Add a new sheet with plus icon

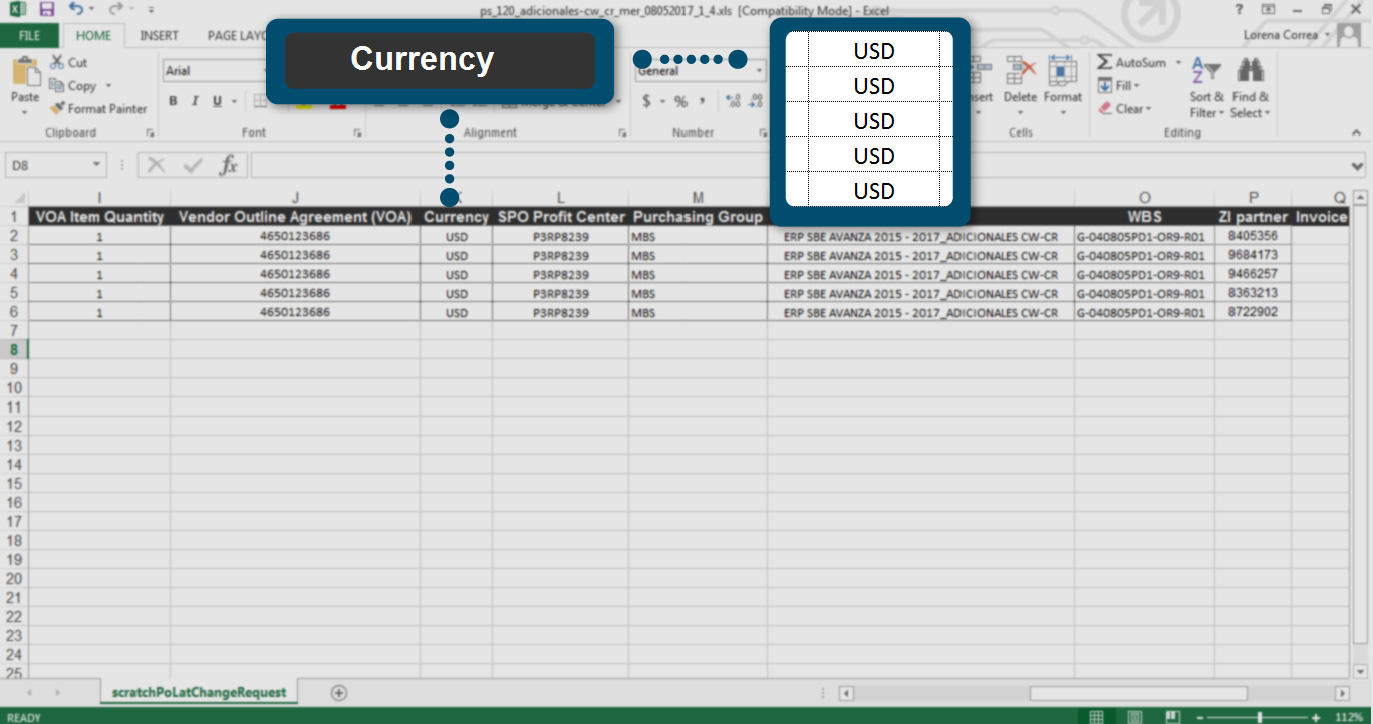[339, 692]
